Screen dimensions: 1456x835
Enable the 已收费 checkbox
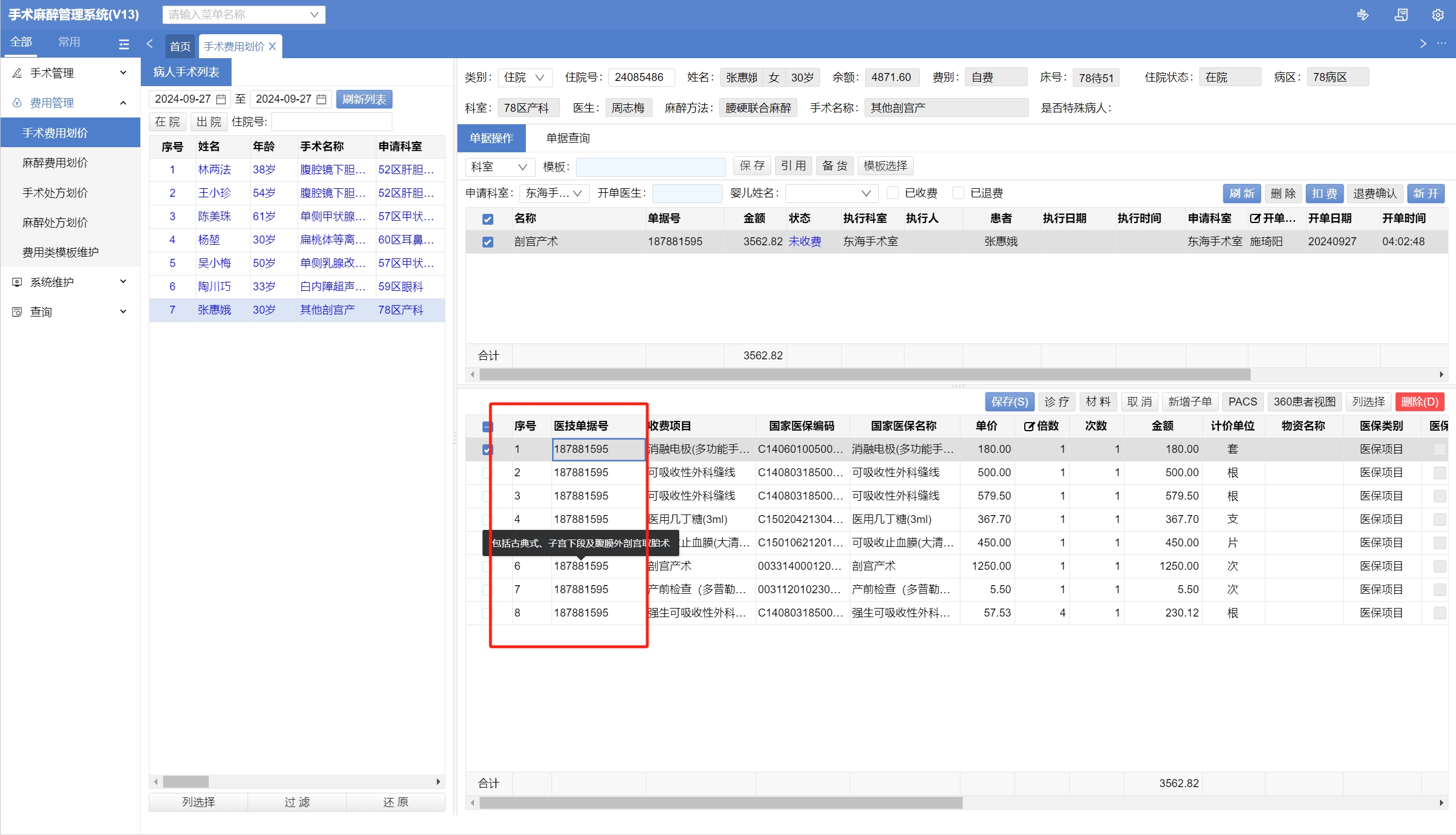point(893,193)
